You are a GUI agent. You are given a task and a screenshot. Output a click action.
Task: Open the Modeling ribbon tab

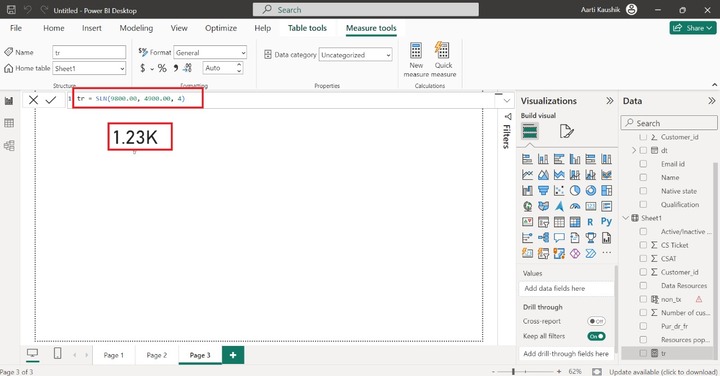pos(136,28)
